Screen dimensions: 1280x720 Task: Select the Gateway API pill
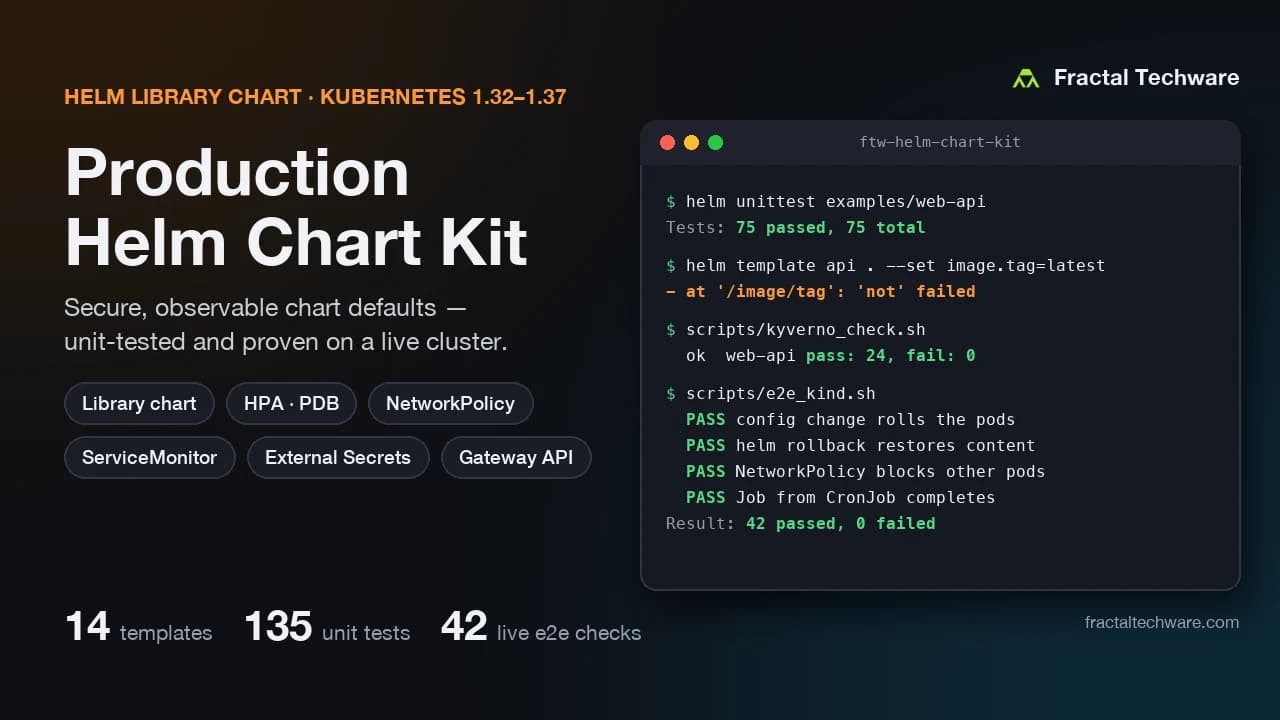pyautogui.click(x=516, y=458)
